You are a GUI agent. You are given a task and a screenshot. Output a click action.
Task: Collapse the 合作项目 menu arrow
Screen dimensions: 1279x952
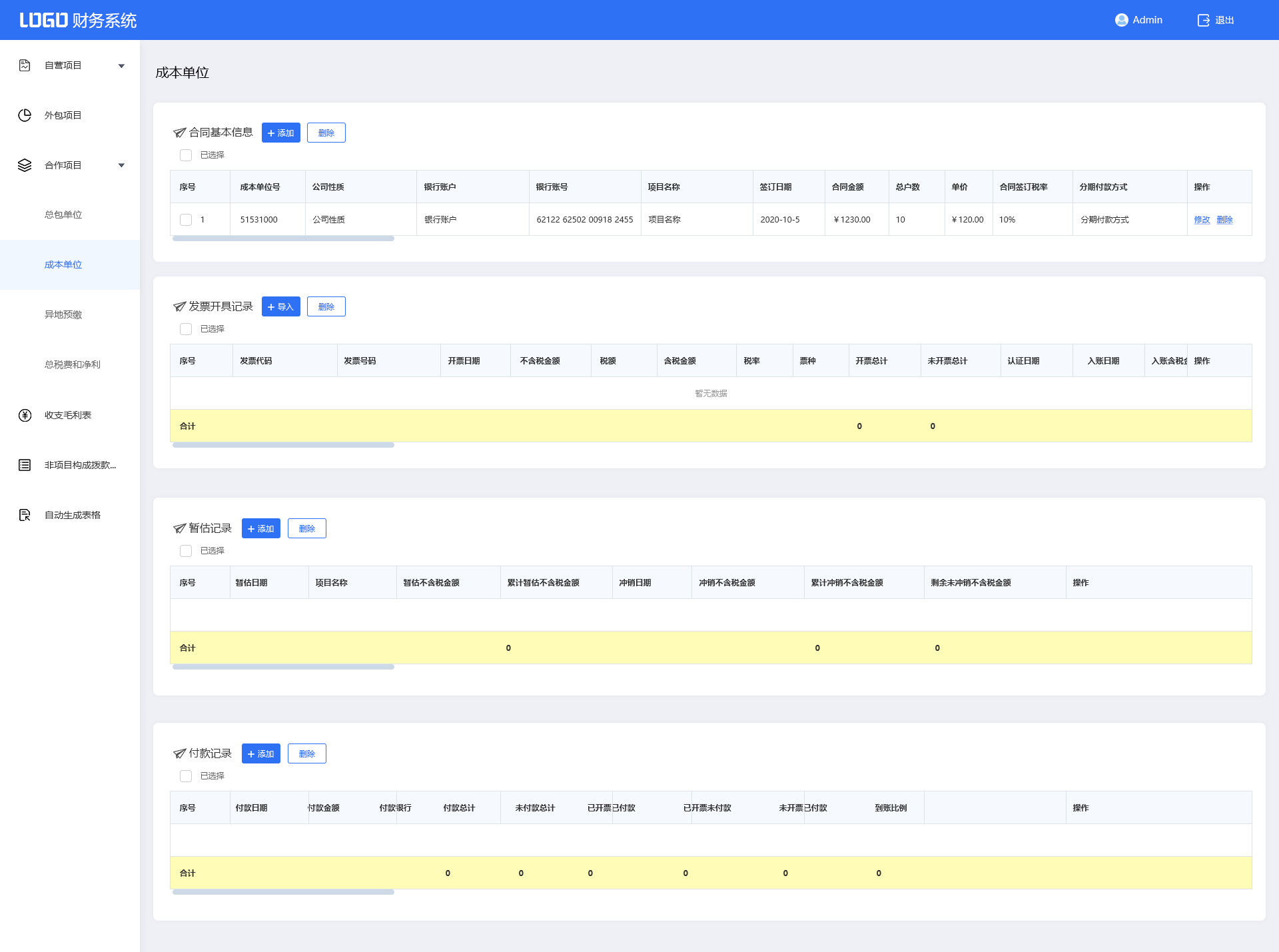[x=121, y=165]
